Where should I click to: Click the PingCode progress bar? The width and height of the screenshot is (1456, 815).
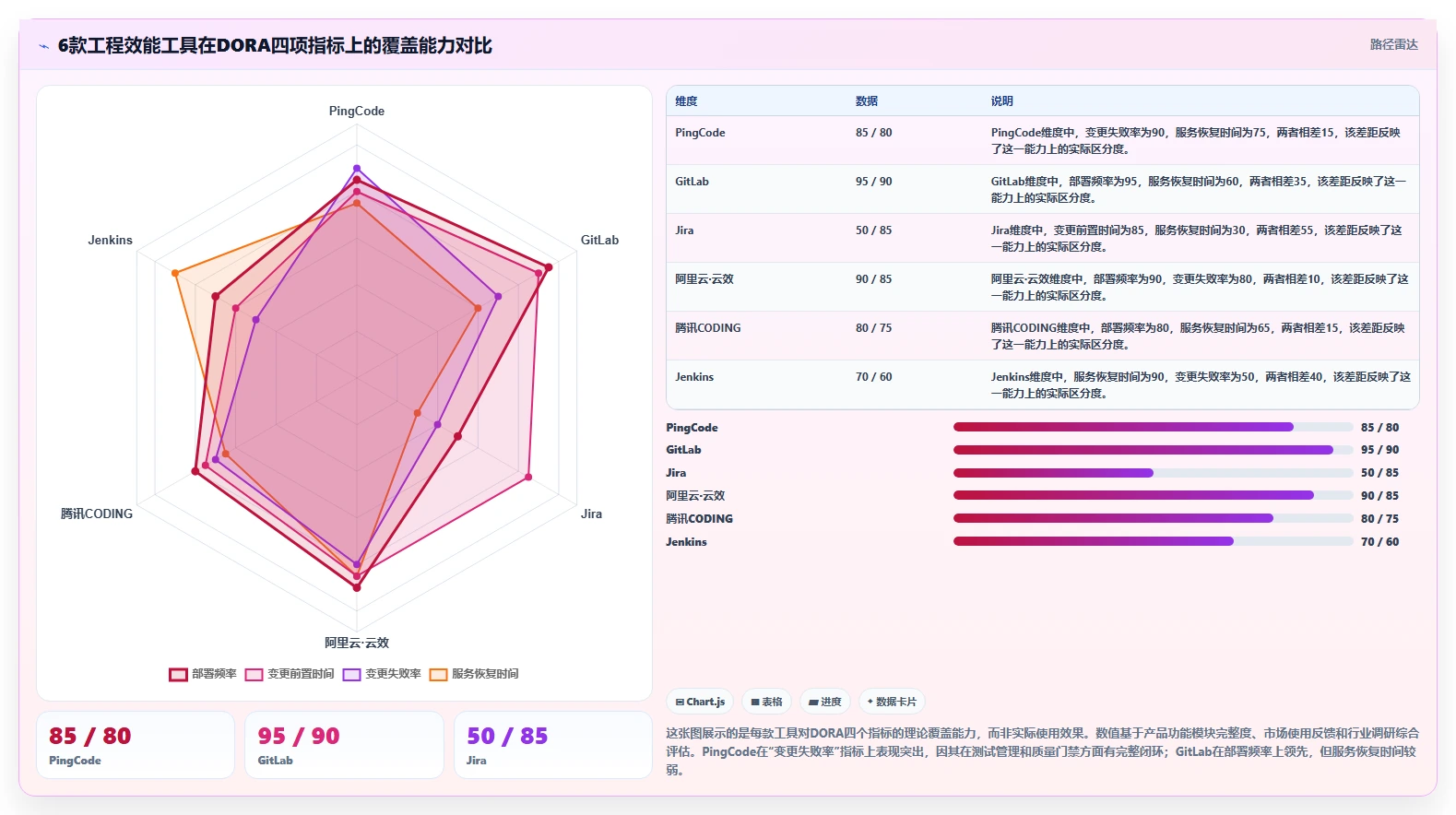1154,427
